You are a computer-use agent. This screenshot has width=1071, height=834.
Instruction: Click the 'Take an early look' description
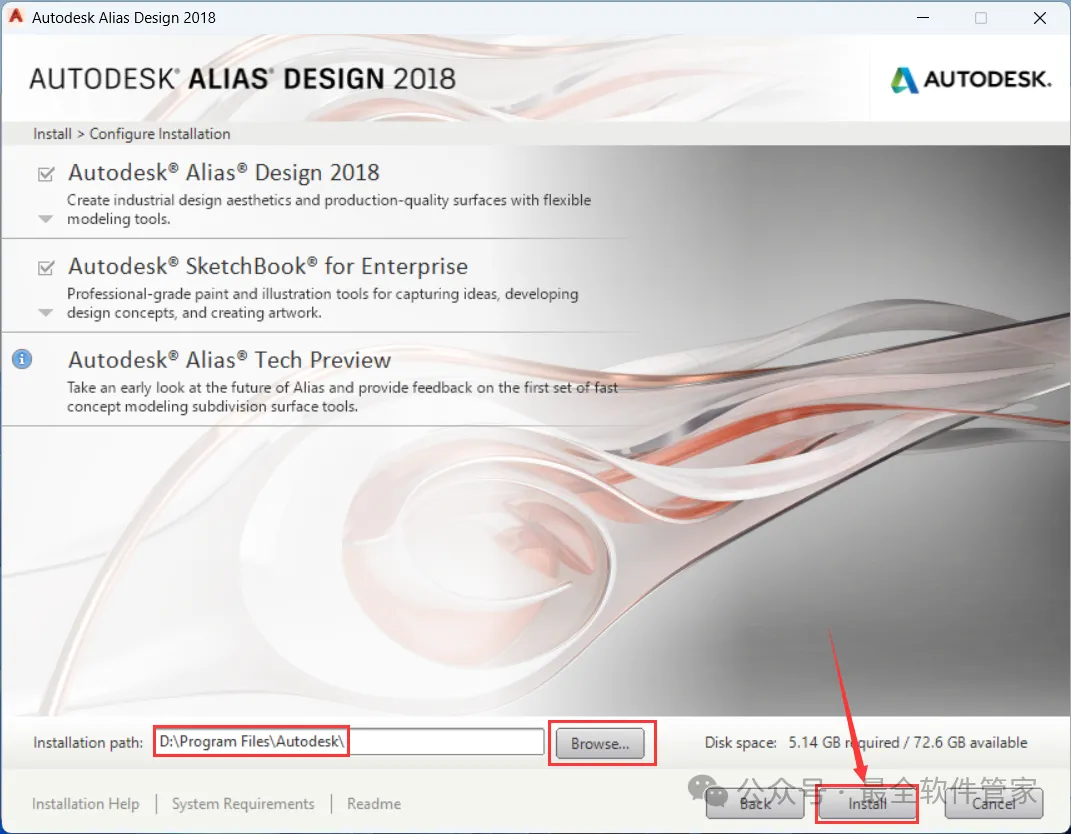[x=342, y=397]
